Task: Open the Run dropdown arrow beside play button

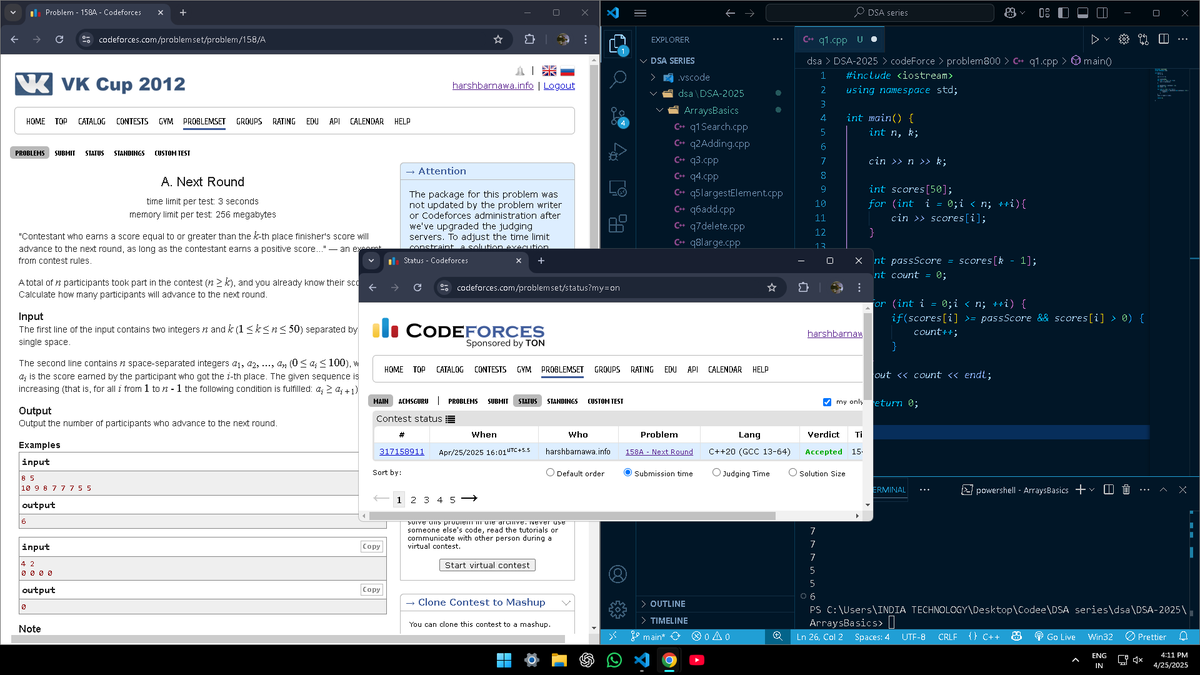Action: [x=1108, y=39]
